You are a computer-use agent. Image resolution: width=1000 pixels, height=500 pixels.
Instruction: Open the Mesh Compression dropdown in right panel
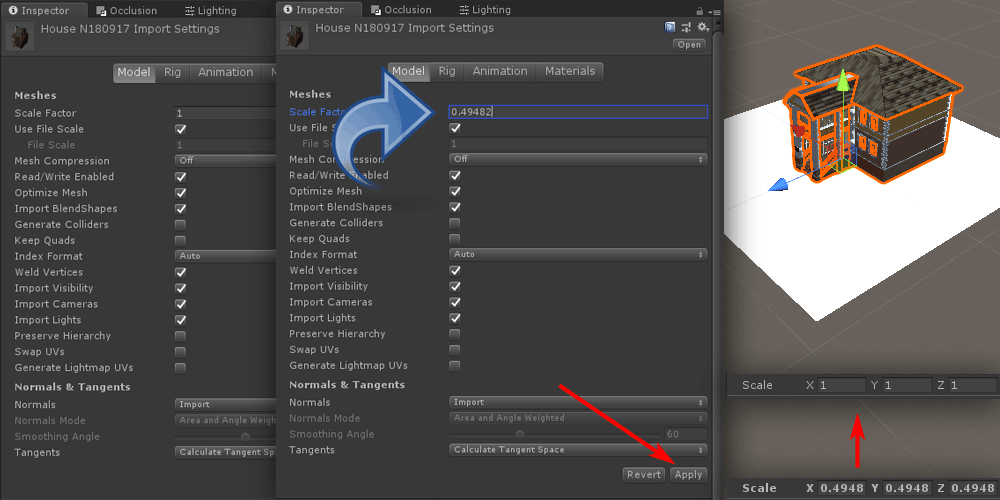(x=578, y=159)
